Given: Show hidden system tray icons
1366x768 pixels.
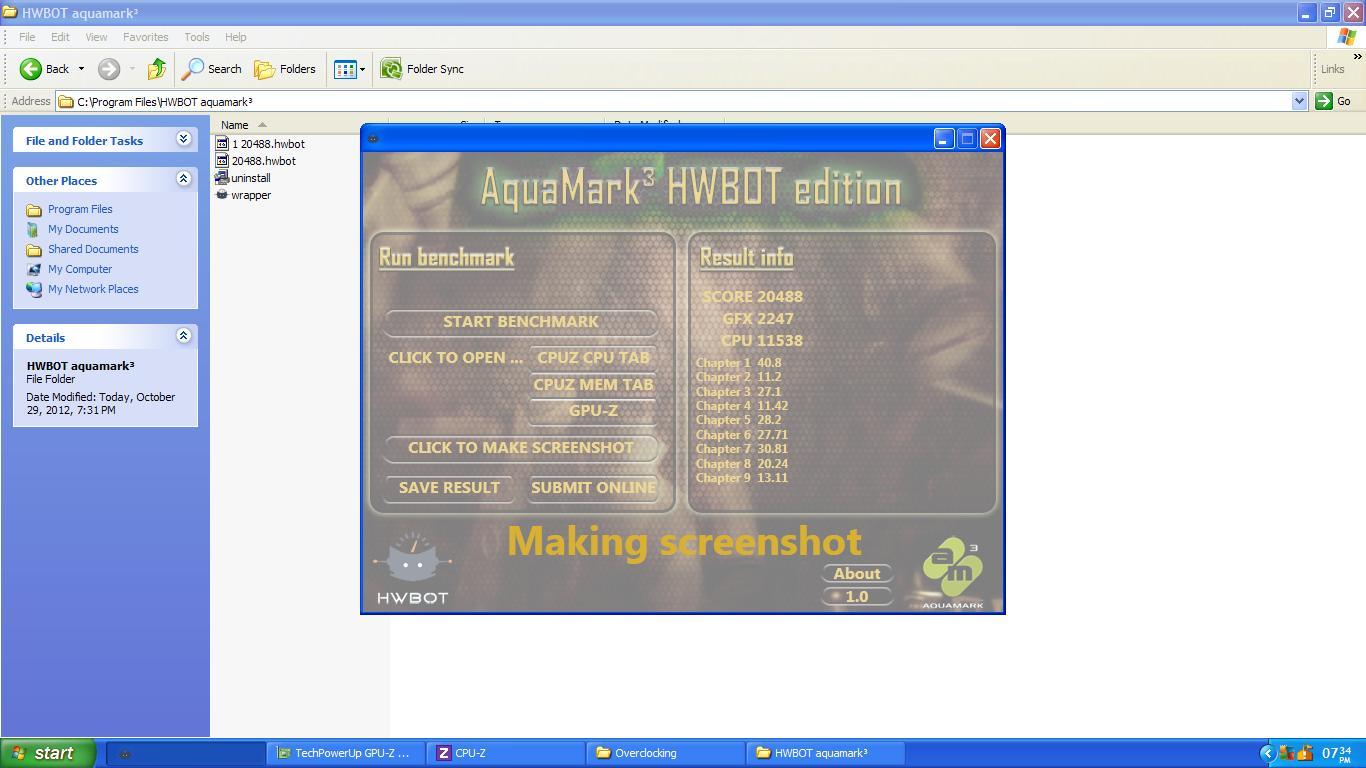Looking at the screenshot, I should [1267, 753].
